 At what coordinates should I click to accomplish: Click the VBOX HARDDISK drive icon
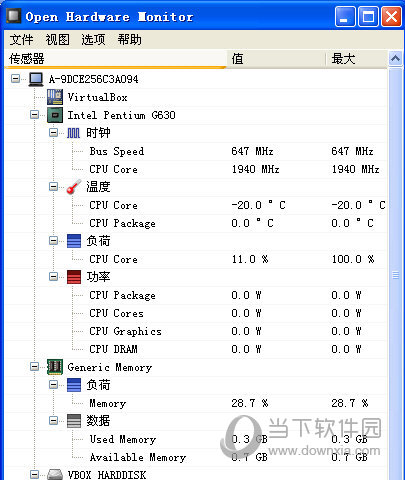pos(55,474)
